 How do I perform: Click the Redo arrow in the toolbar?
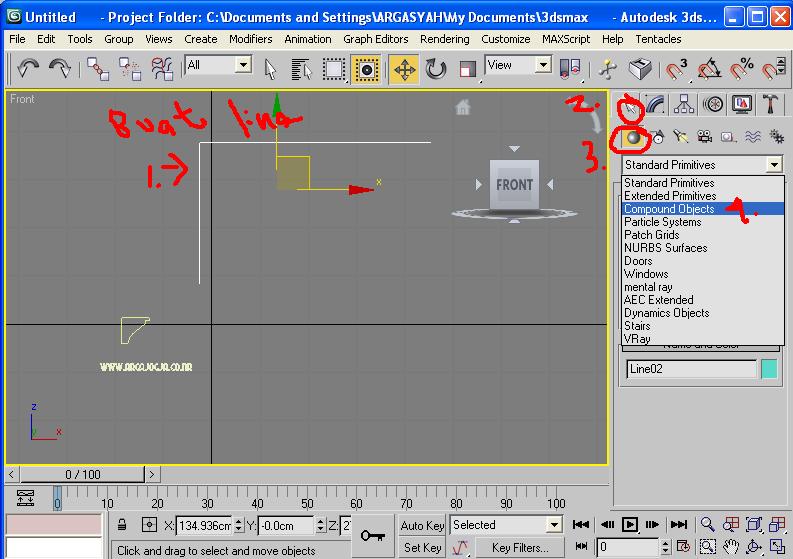pos(60,68)
